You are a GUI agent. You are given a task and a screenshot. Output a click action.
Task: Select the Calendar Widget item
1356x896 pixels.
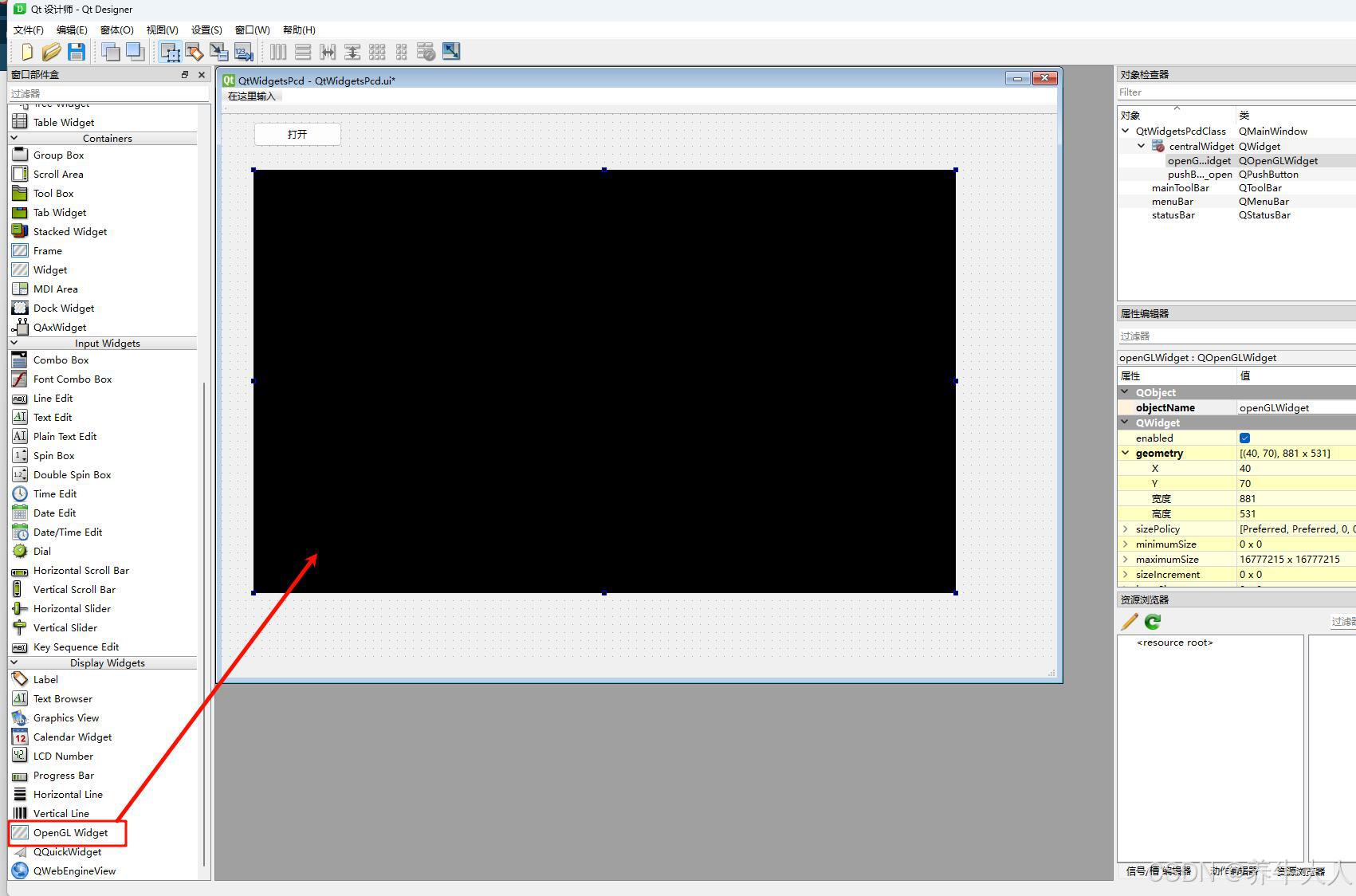(x=73, y=737)
